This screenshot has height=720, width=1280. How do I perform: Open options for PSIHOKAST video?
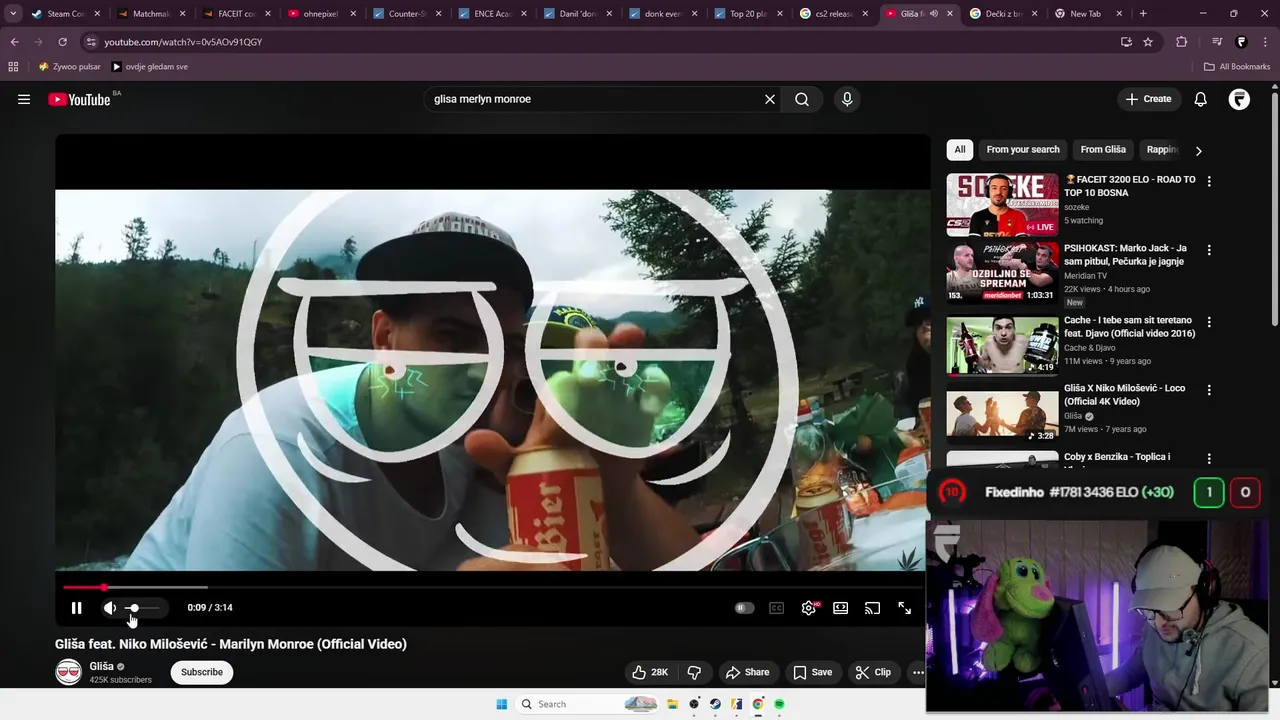1209,250
